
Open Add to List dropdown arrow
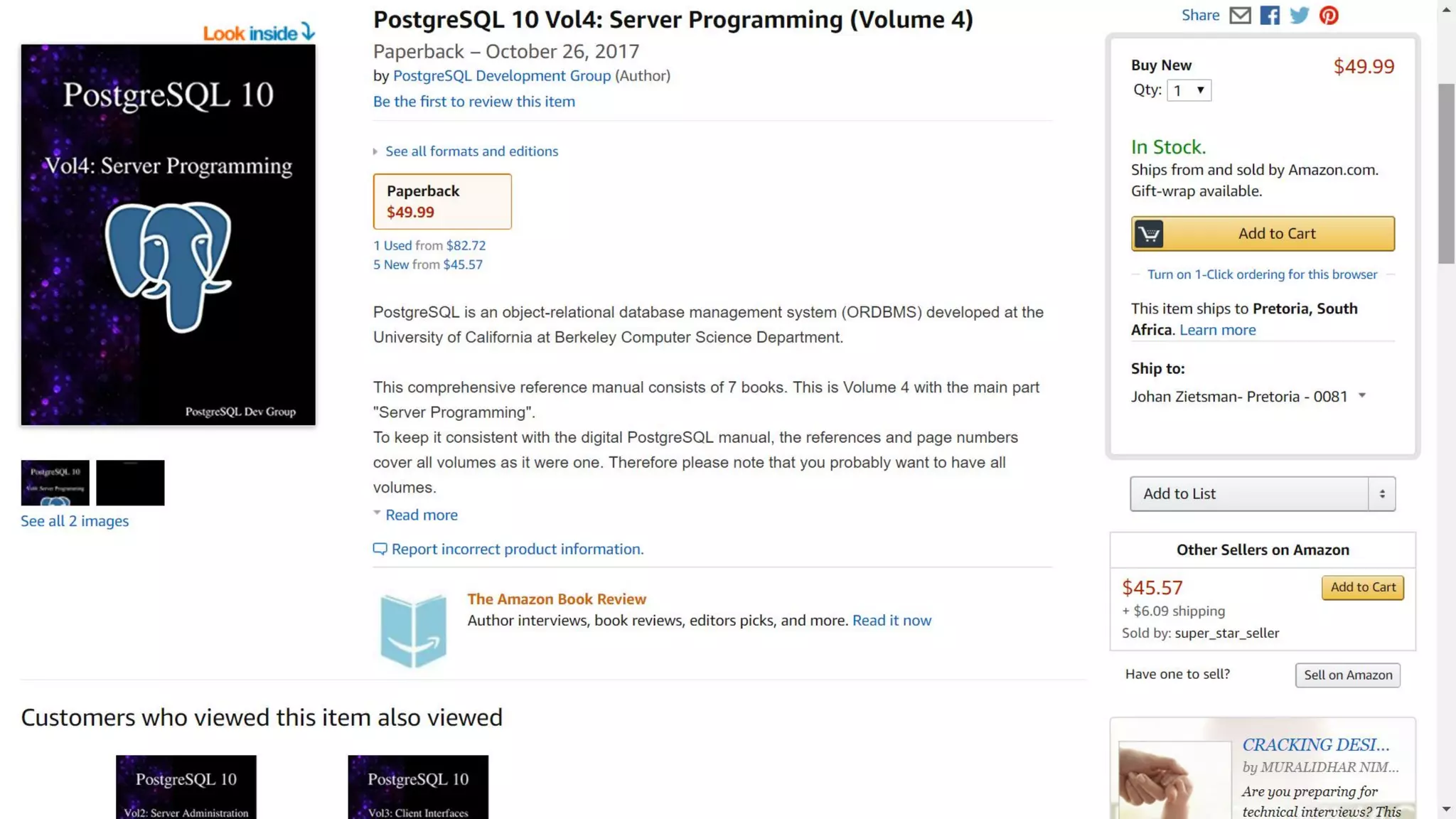(1381, 493)
